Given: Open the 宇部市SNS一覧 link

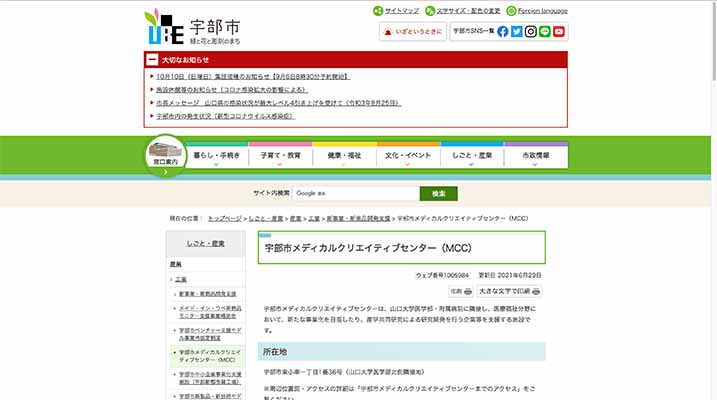Looking at the screenshot, I should coord(473,31).
